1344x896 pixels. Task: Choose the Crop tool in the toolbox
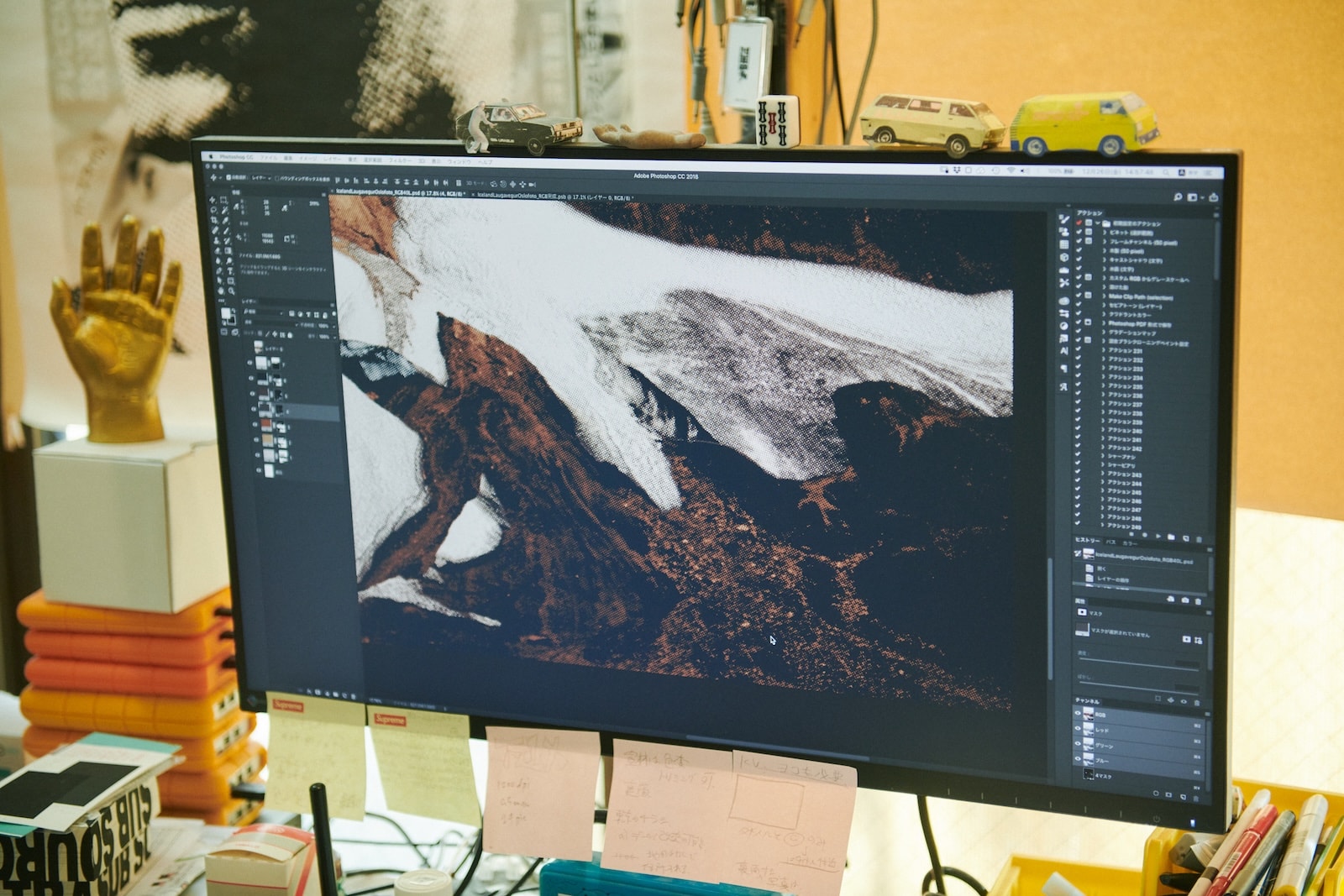214,220
